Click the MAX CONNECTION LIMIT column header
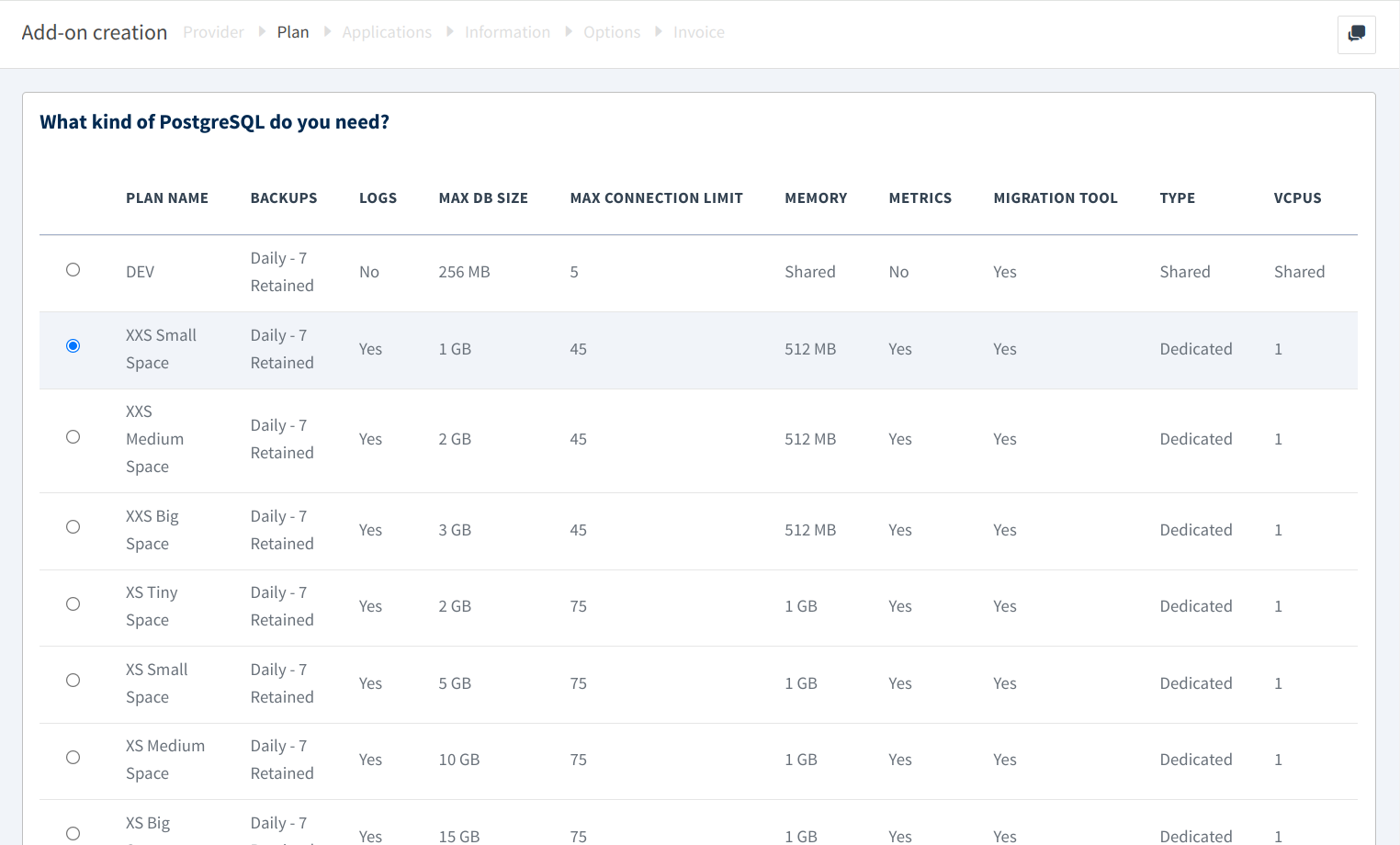Image resolution: width=1400 pixels, height=845 pixels. coord(656,198)
